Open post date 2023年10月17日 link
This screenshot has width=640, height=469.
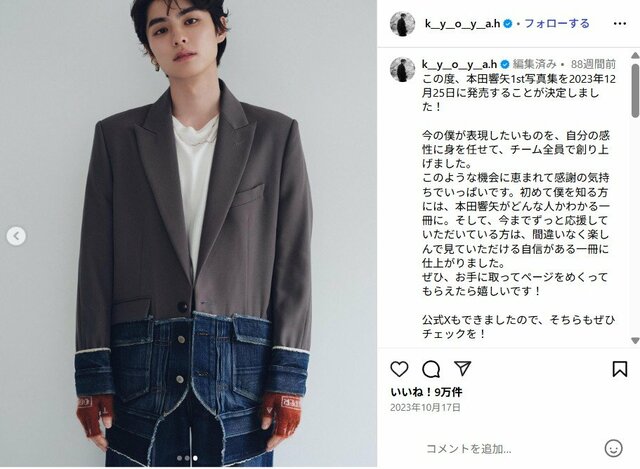pos(426,407)
